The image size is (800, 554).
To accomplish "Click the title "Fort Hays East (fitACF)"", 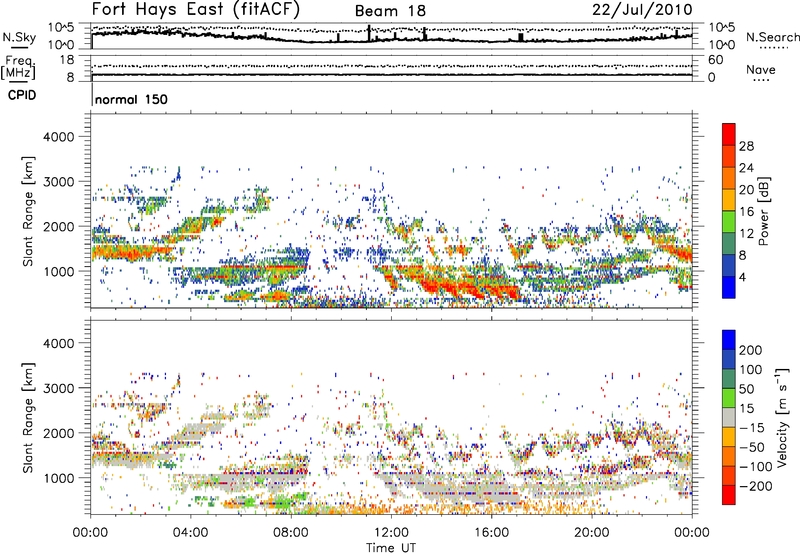I will (196, 10).
